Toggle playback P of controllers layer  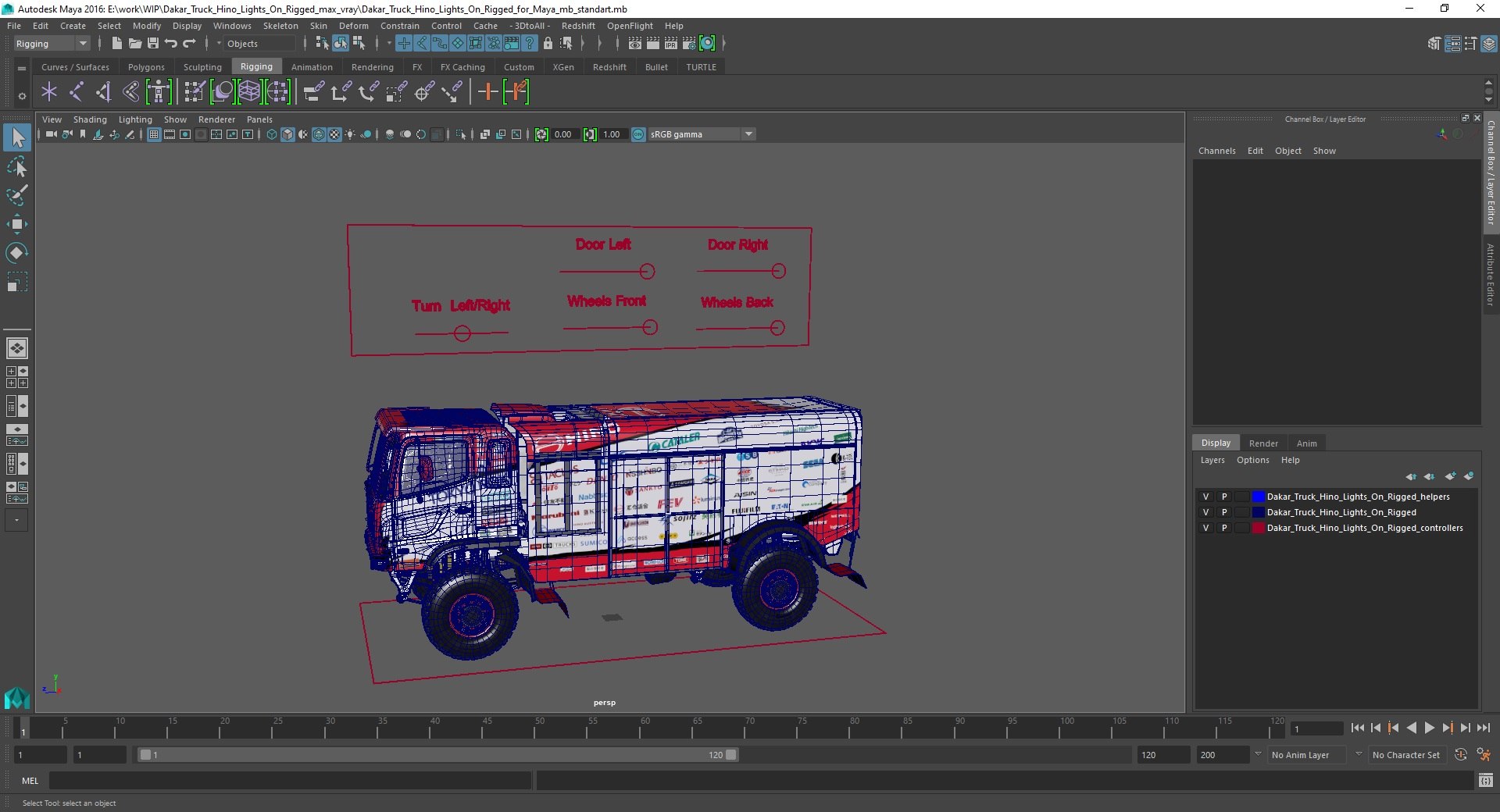tap(1224, 528)
